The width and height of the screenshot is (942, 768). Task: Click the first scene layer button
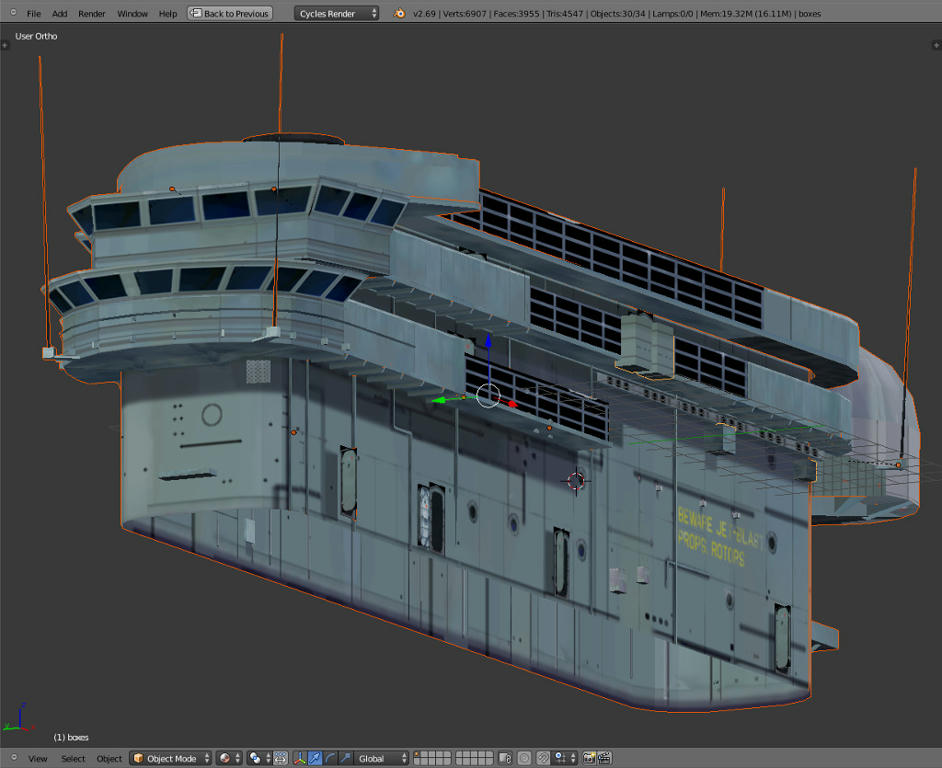click(x=418, y=754)
